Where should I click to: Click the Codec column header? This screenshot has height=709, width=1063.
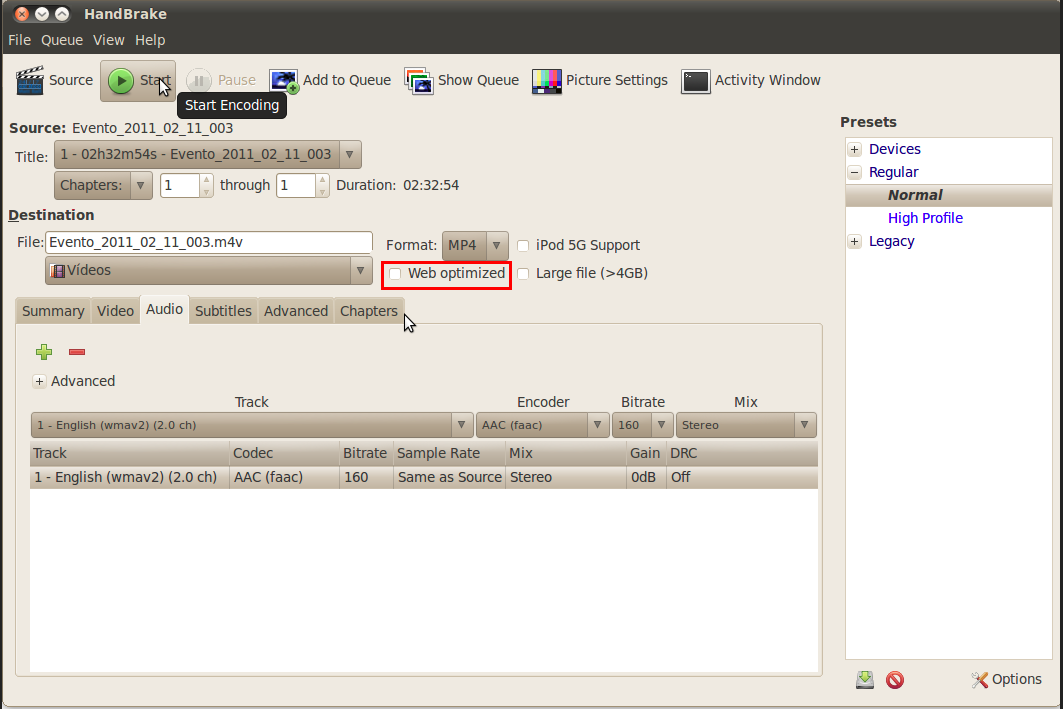(x=284, y=453)
